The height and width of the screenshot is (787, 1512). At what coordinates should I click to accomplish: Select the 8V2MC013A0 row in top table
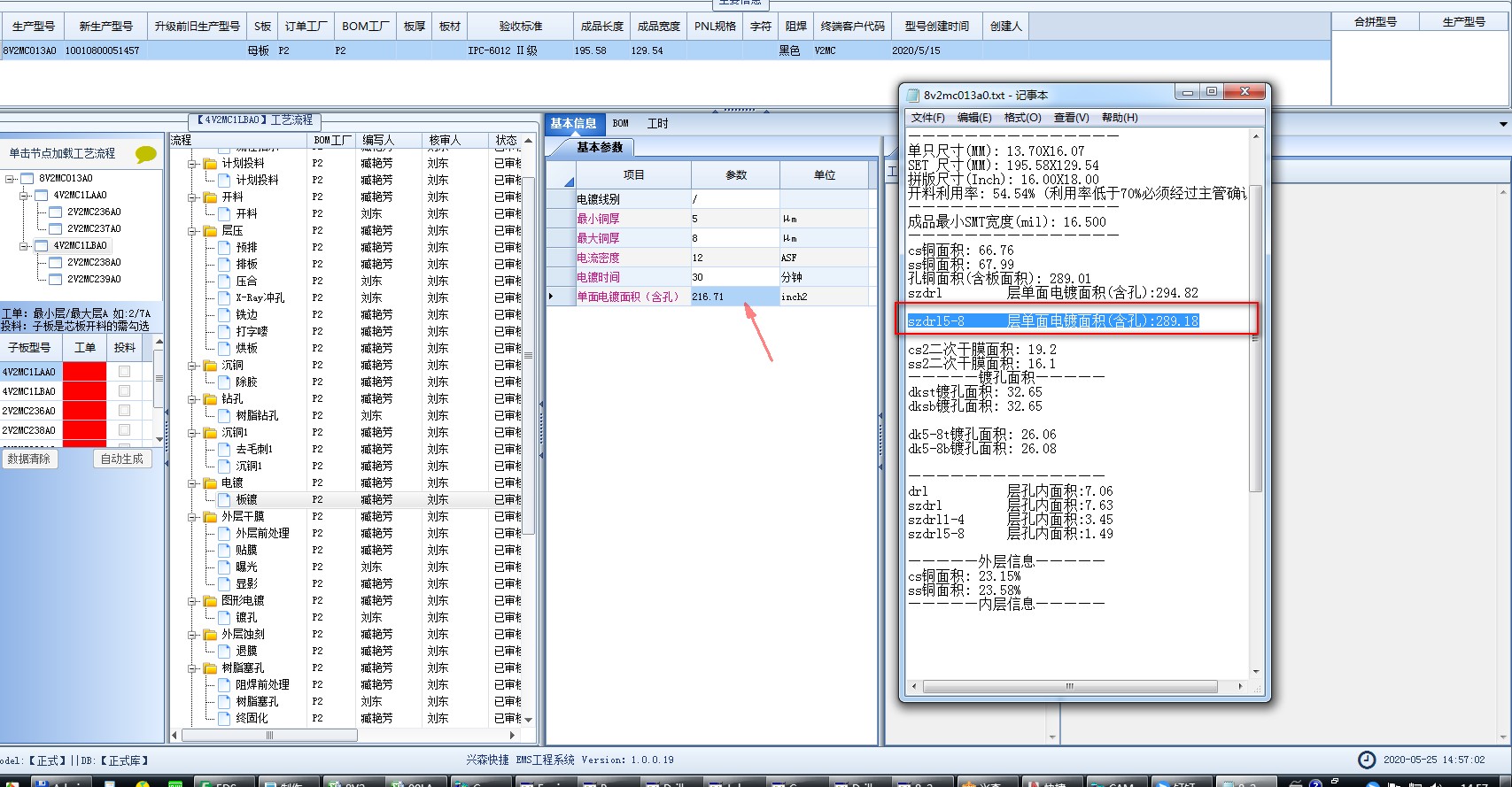(665, 50)
